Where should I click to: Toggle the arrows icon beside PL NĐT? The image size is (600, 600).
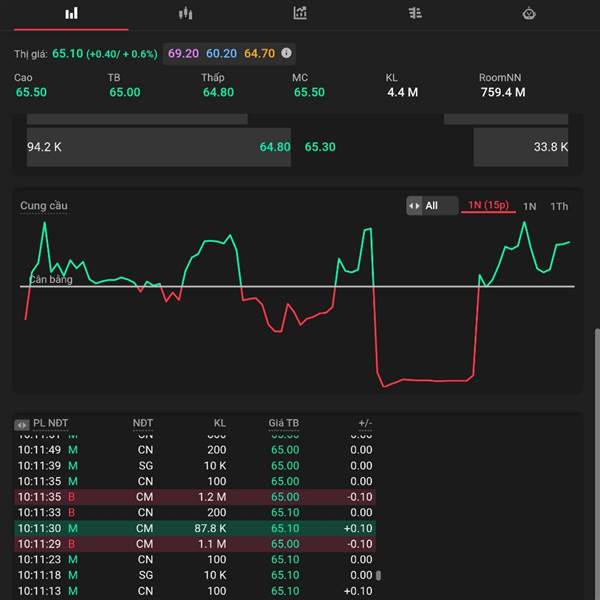21,425
